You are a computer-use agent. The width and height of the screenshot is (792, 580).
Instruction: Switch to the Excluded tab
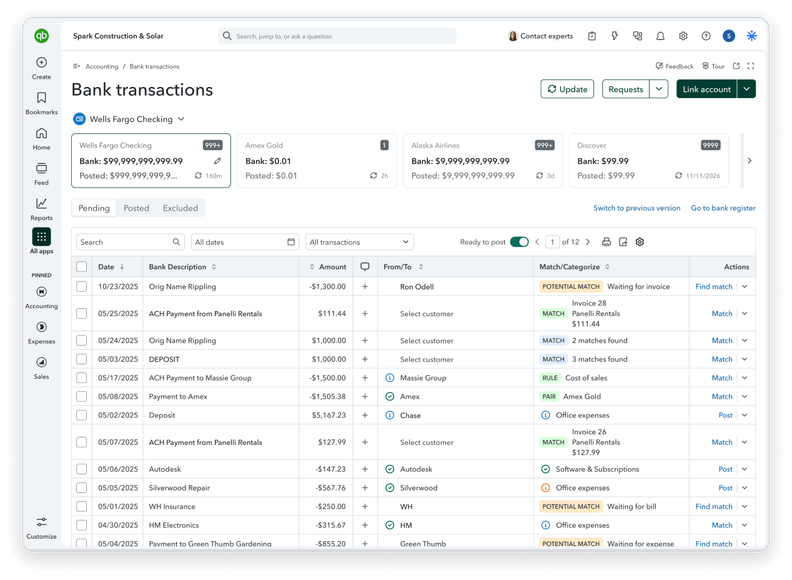[180, 208]
